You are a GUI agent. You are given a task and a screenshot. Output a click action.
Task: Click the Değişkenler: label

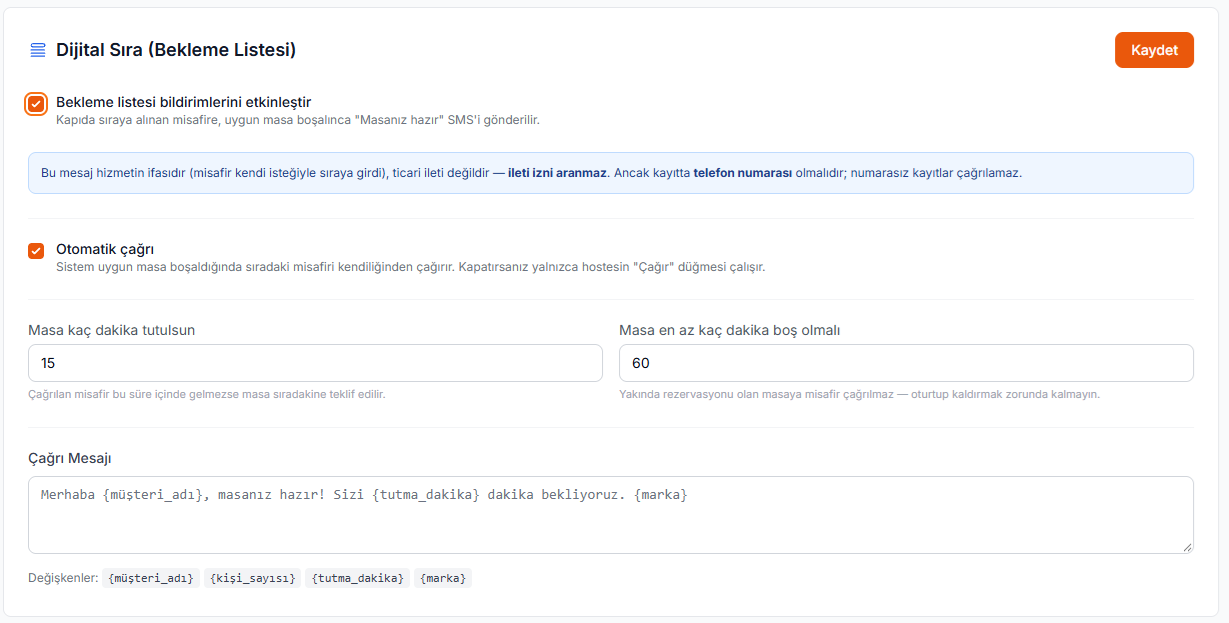63,578
